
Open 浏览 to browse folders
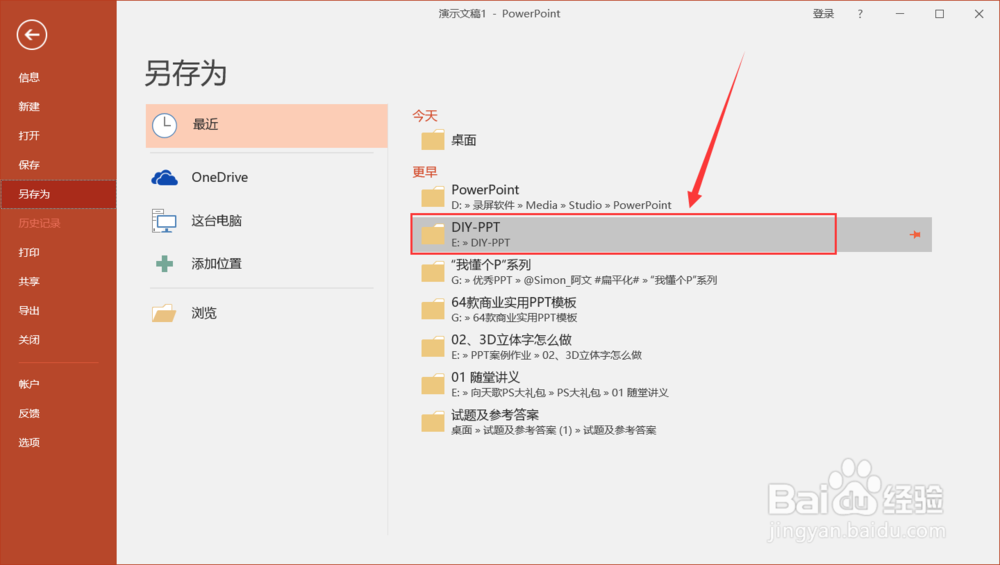(x=204, y=313)
